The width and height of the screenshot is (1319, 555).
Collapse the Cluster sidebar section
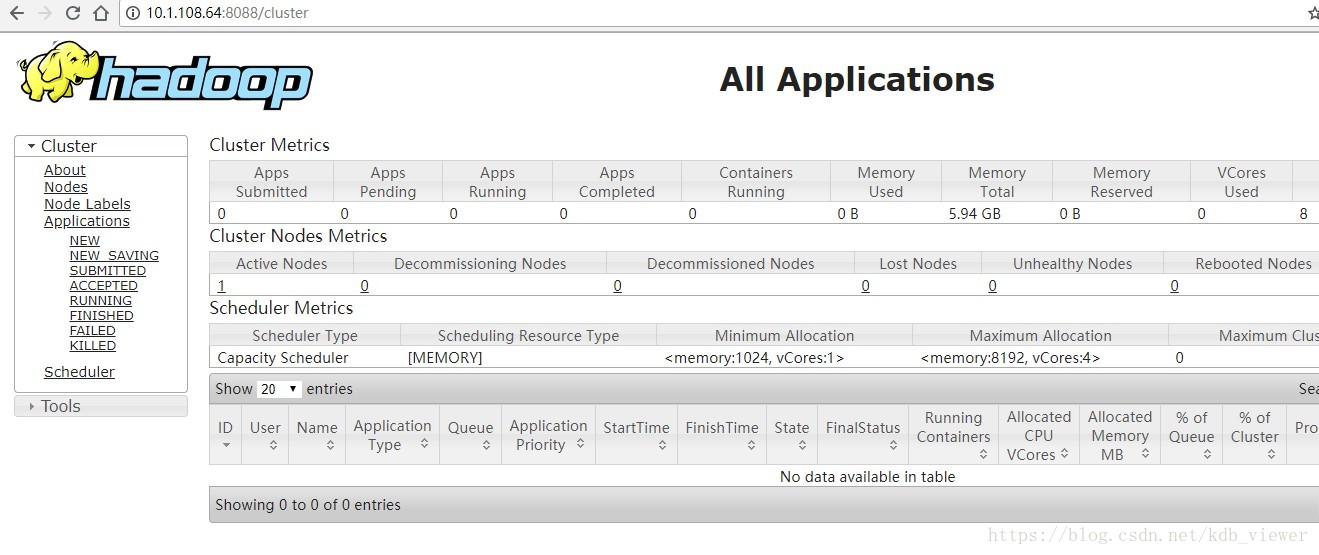101,146
